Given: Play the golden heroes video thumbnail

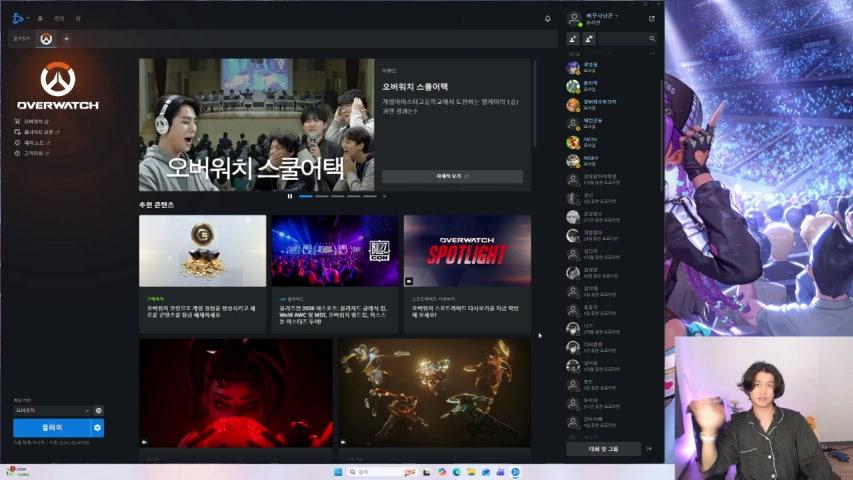Looking at the screenshot, I should point(434,393).
